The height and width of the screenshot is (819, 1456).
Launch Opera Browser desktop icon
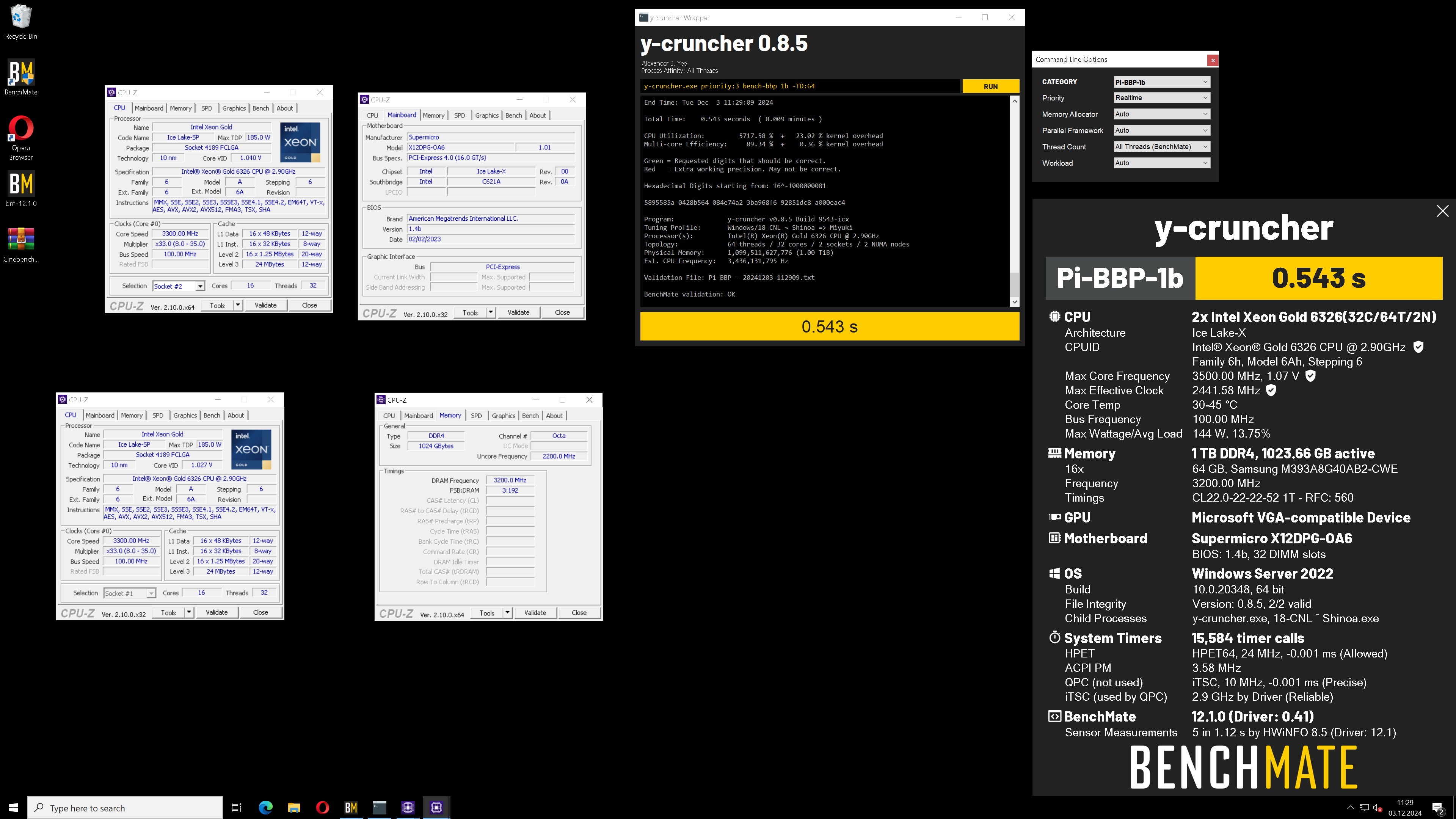click(21, 137)
